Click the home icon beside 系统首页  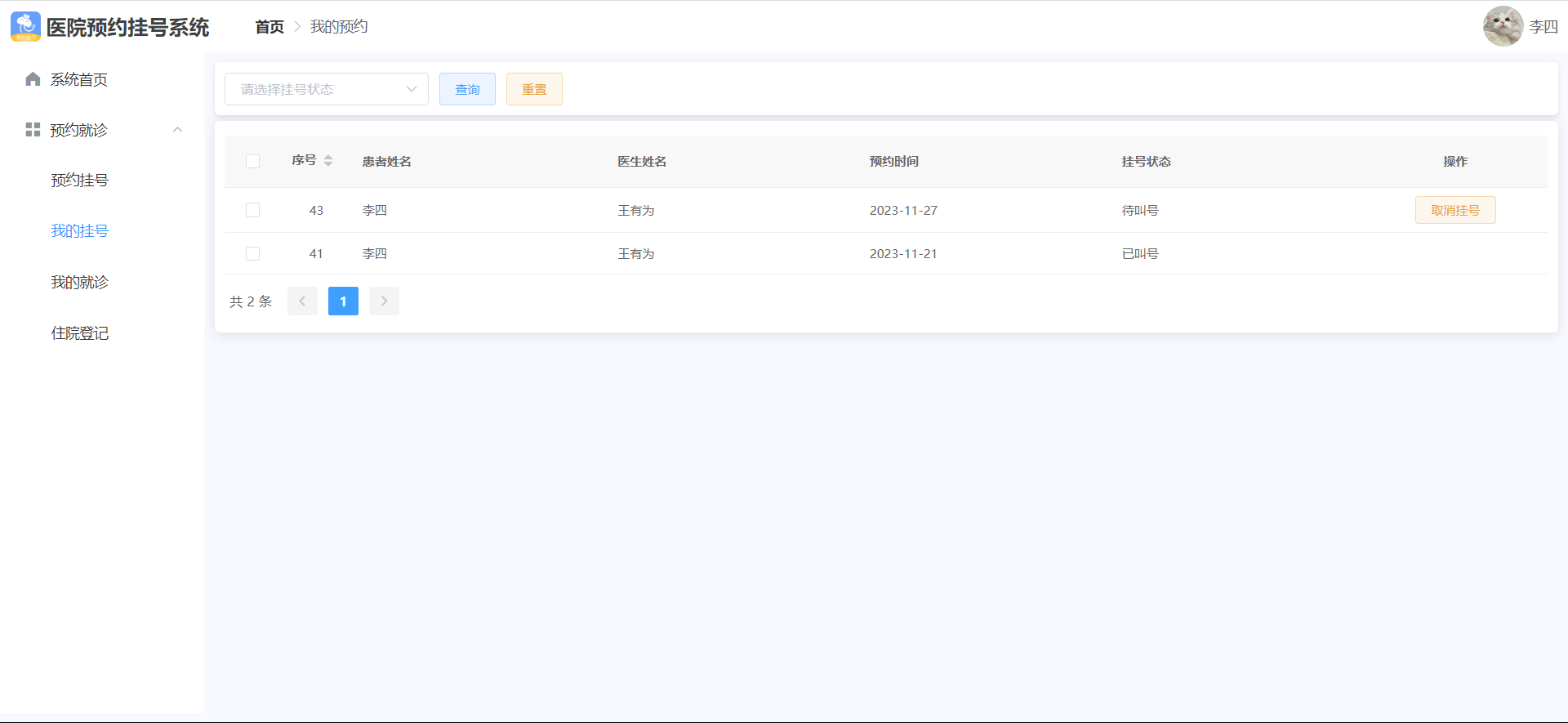(x=33, y=79)
